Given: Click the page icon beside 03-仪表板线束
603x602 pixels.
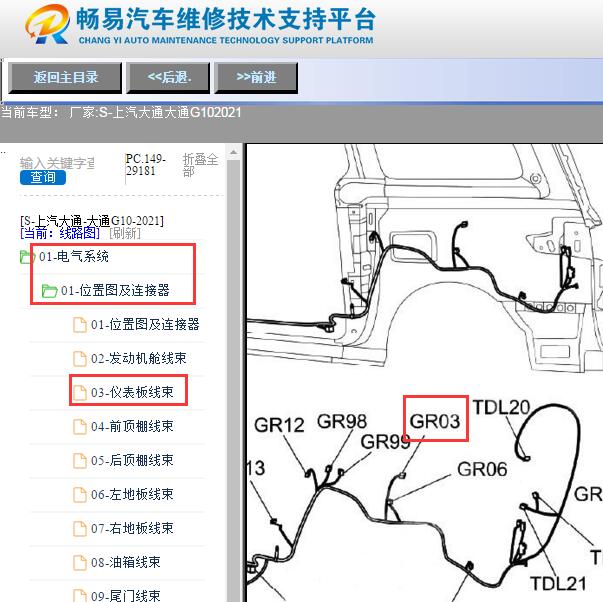Looking at the screenshot, I should [80, 392].
